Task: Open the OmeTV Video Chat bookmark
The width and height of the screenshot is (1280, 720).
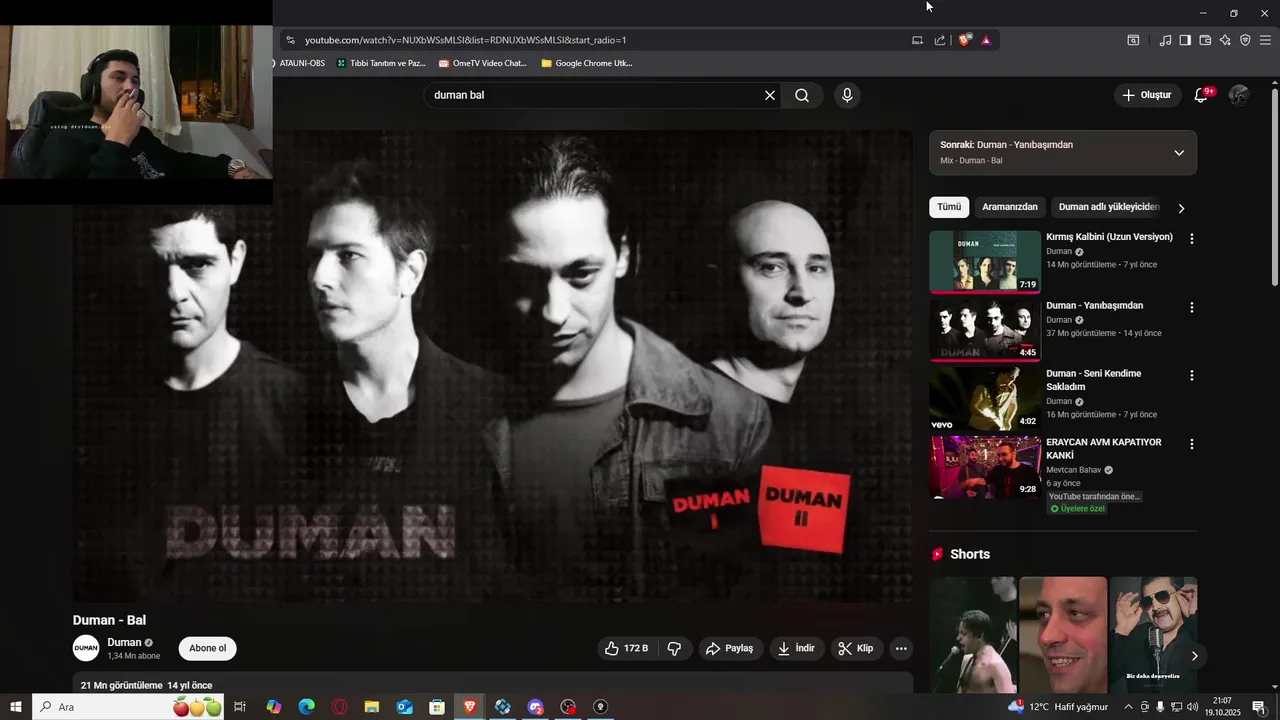Action: pyautogui.click(x=482, y=63)
